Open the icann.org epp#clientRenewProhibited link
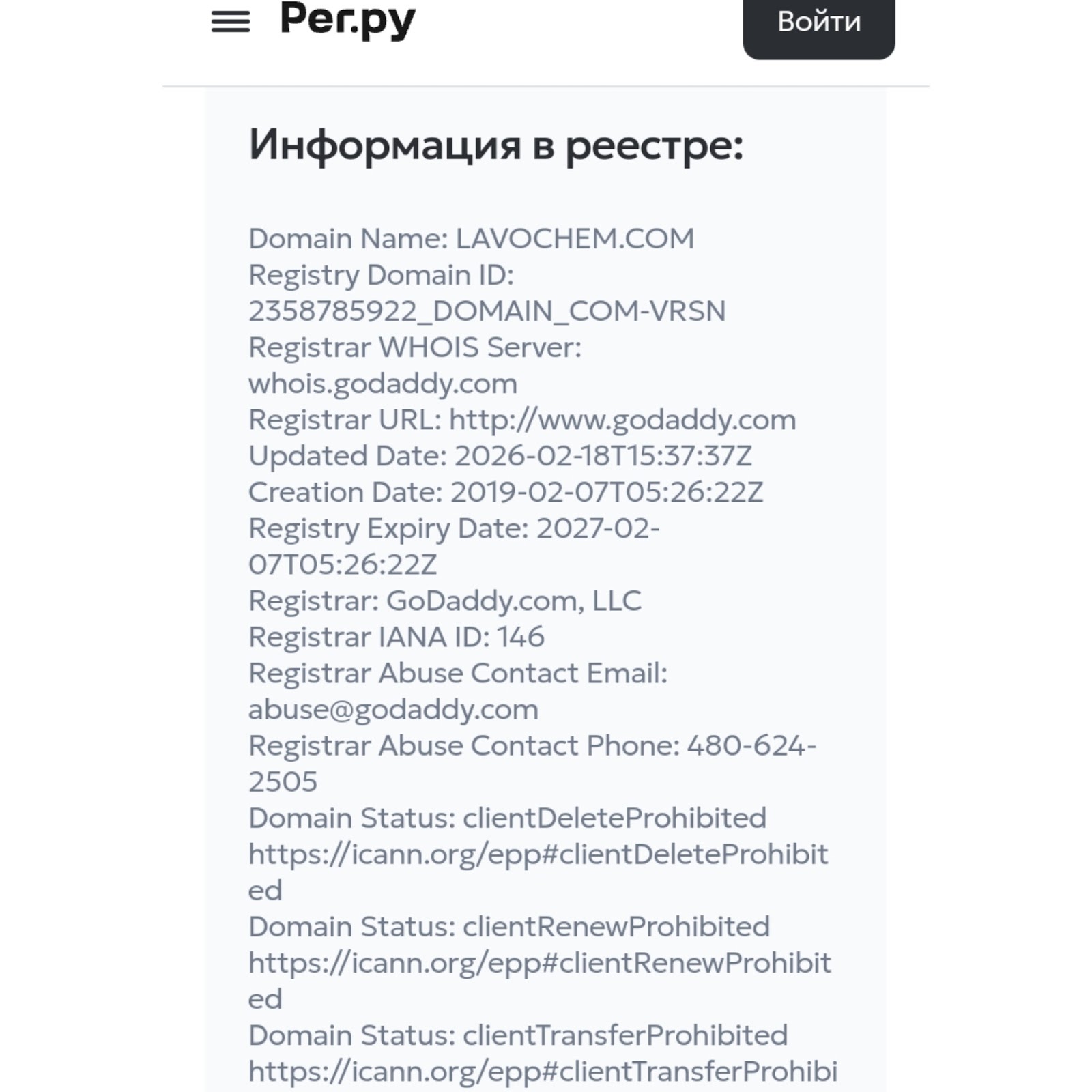Image resolution: width=1092 pixels, height=1092 pixels. 539,963
